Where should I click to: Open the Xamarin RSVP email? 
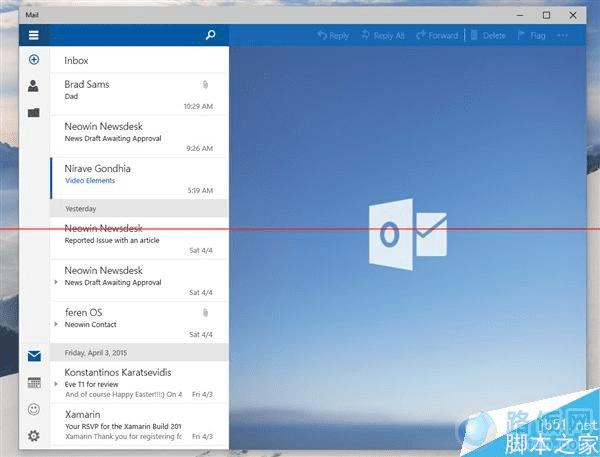pos(139,425)
